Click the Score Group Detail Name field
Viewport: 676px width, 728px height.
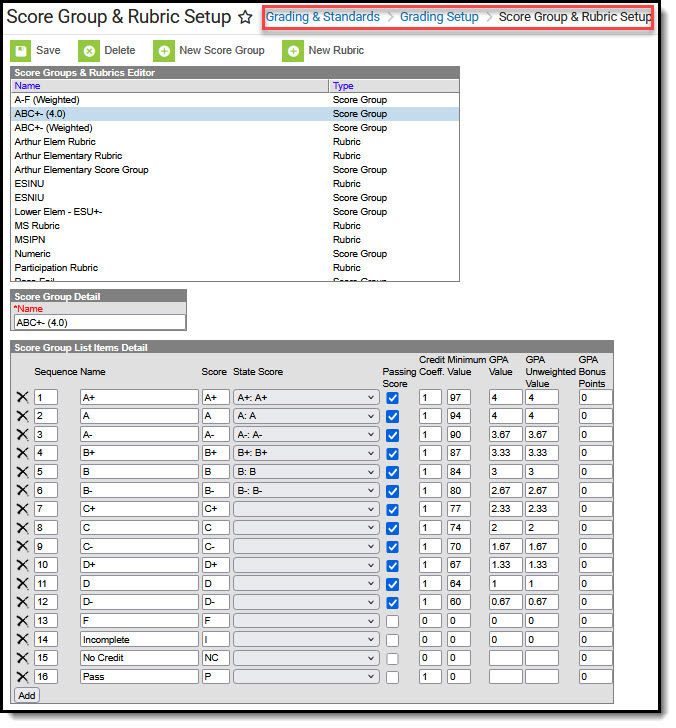[x=100, y=323]
